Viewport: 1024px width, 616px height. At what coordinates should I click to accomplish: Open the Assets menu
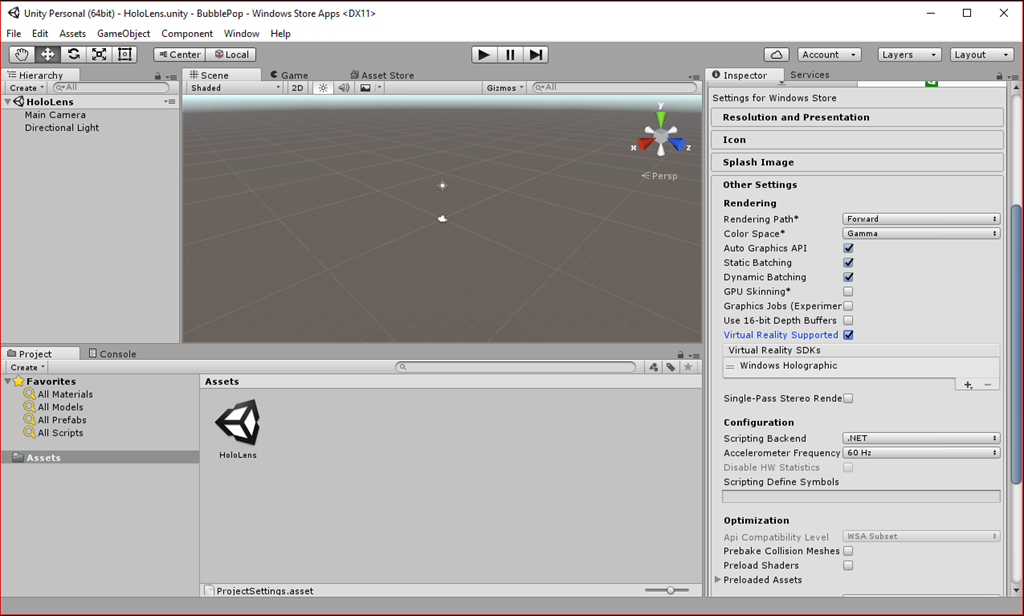coord(72,33)
